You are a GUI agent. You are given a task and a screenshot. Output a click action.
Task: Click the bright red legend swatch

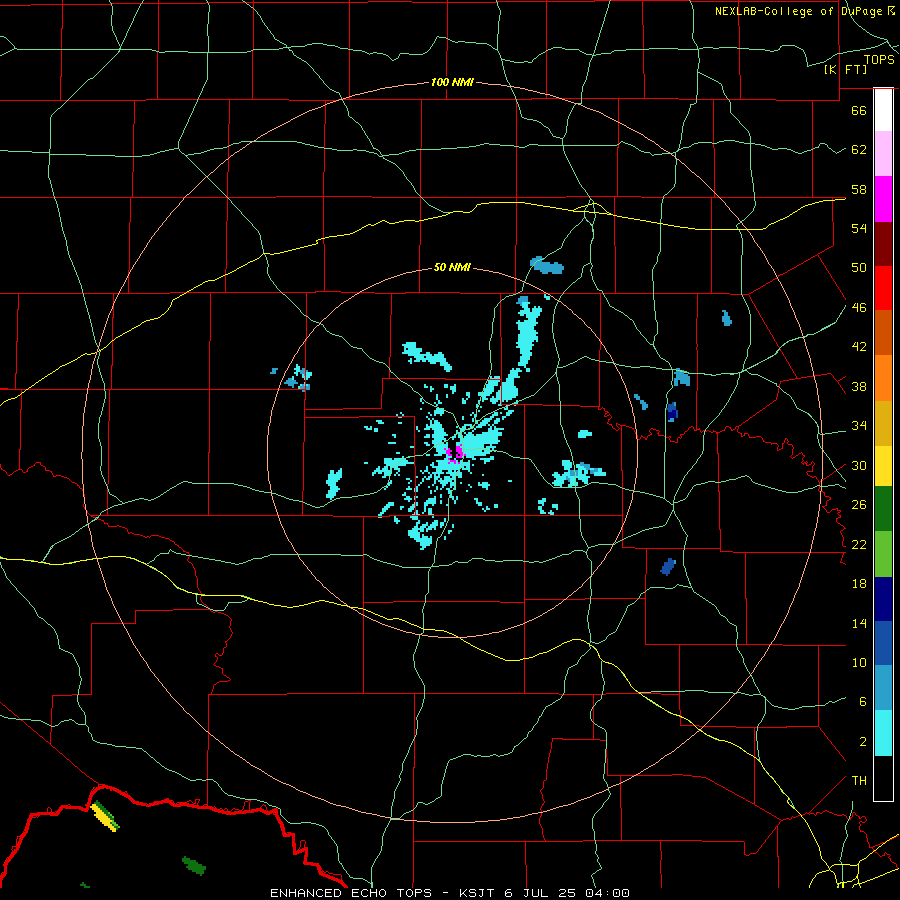(x=883, y=288)
